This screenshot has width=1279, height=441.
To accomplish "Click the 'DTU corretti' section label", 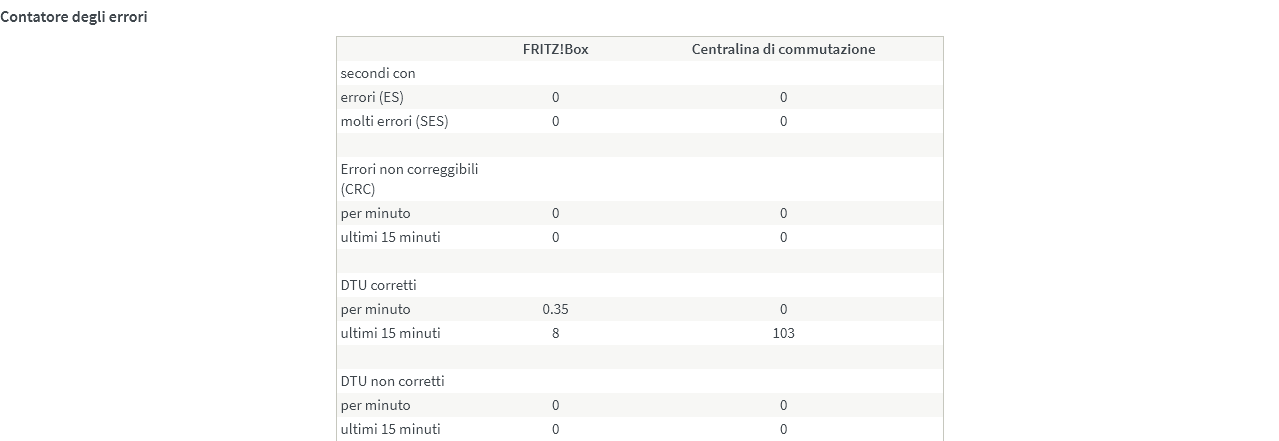I will point(380,285).
